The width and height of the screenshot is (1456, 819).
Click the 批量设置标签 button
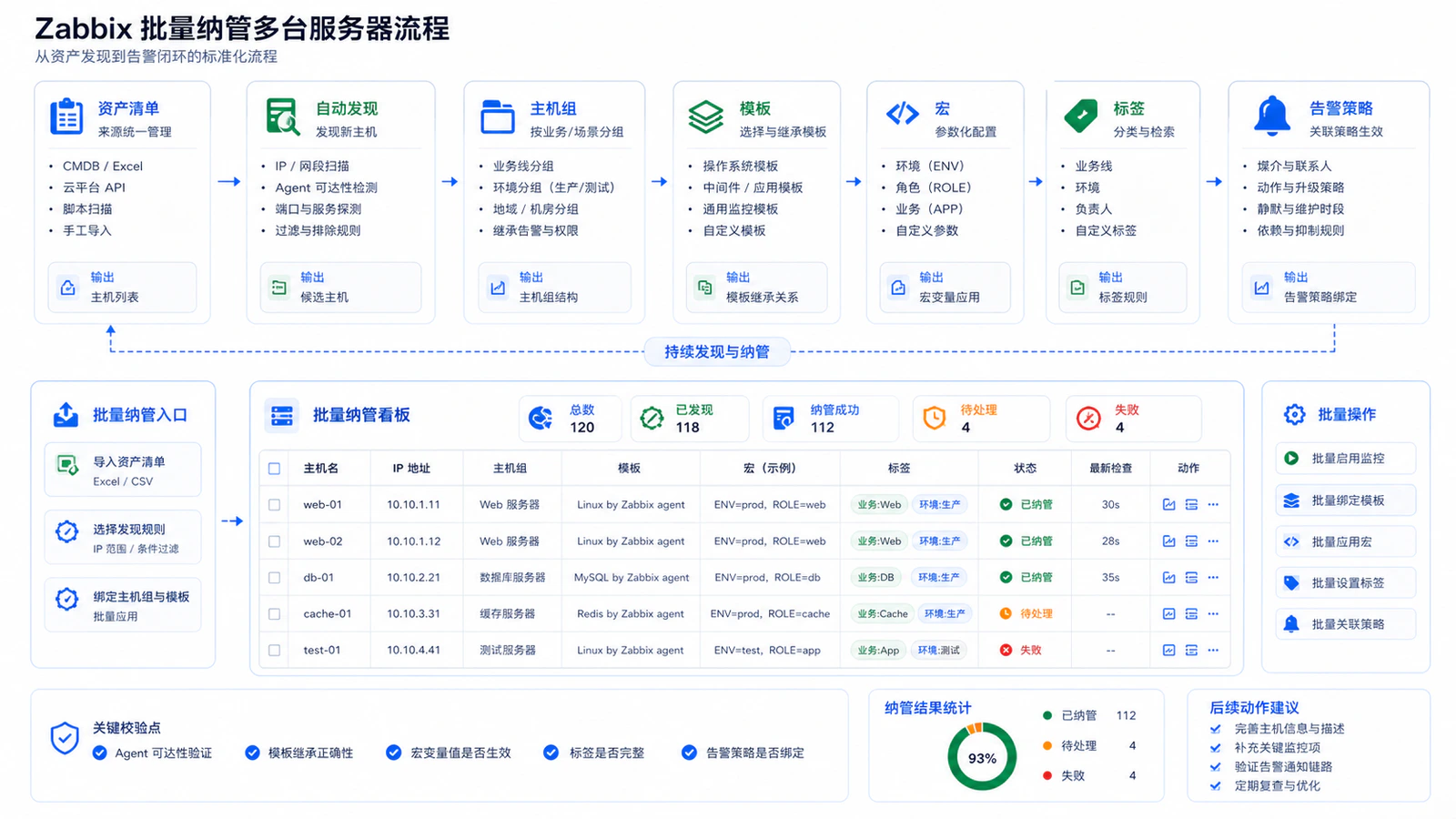click(x=1346, y=582)
